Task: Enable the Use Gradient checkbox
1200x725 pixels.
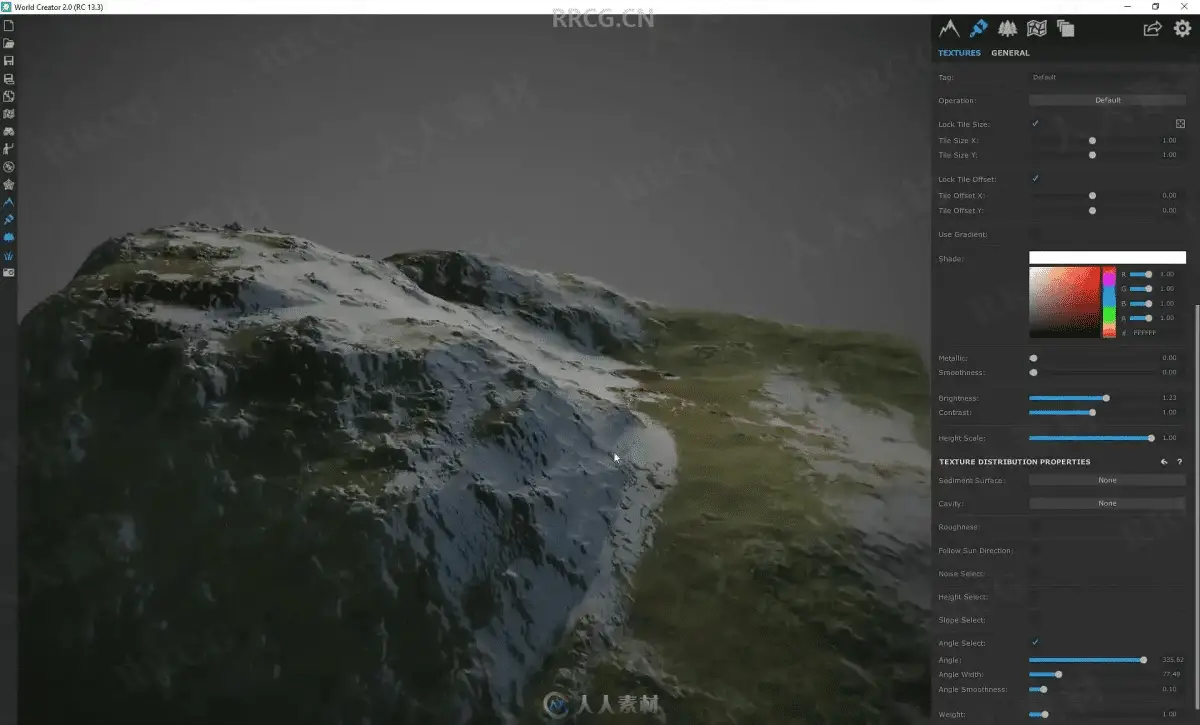Action: (1035, 234)
